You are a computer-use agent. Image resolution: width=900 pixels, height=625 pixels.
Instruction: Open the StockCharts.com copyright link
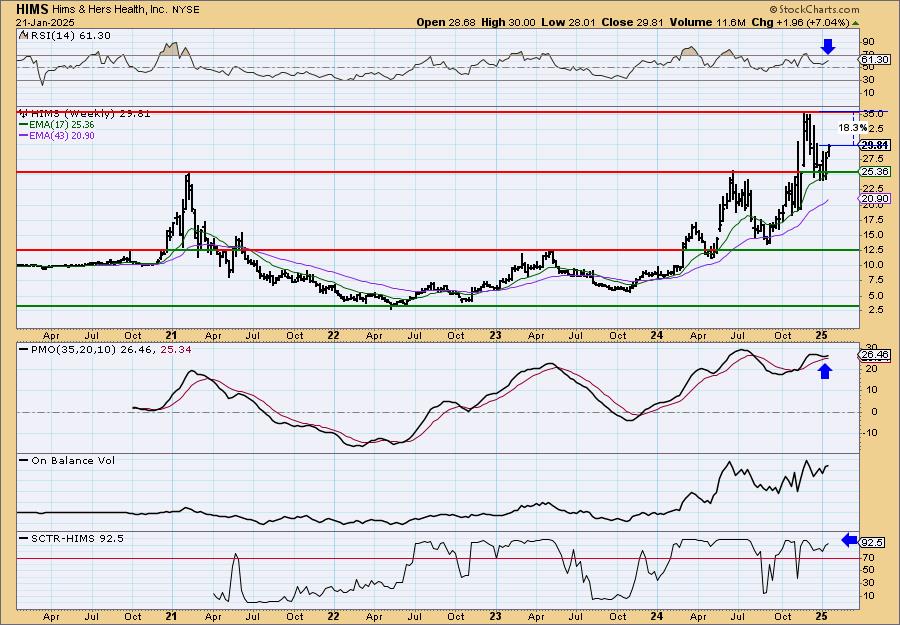(814, 9)
